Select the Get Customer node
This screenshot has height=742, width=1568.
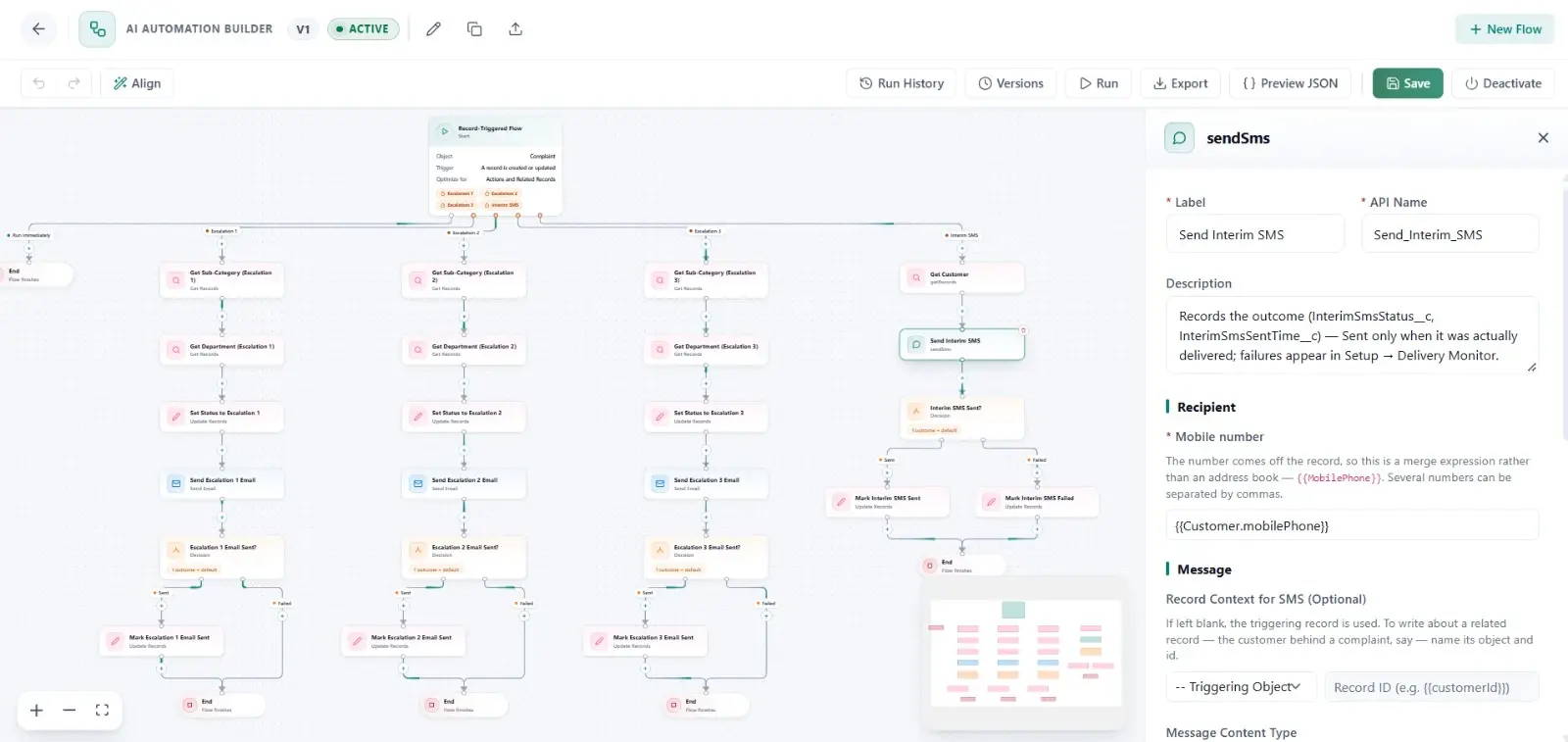coord(962,277)
